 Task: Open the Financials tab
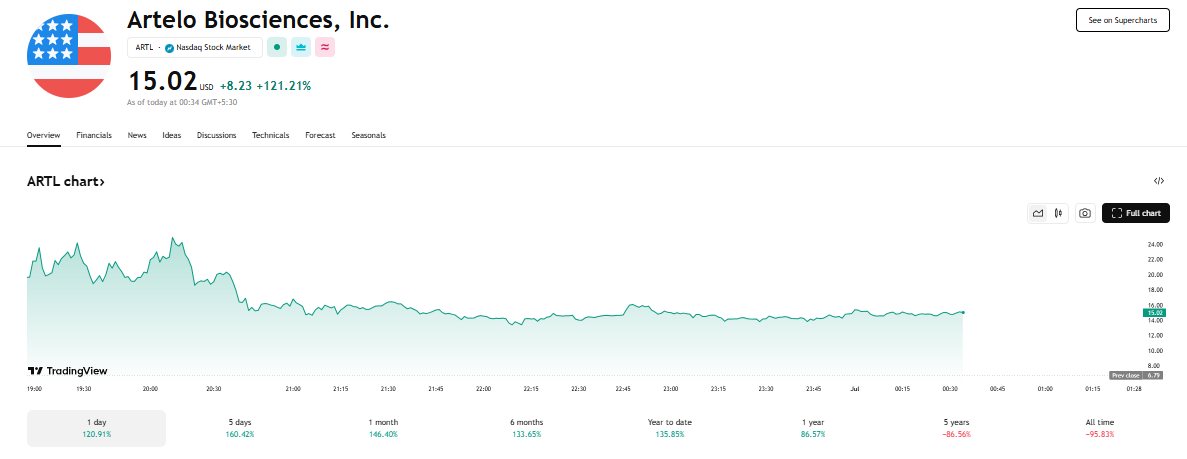click(94, 136)
